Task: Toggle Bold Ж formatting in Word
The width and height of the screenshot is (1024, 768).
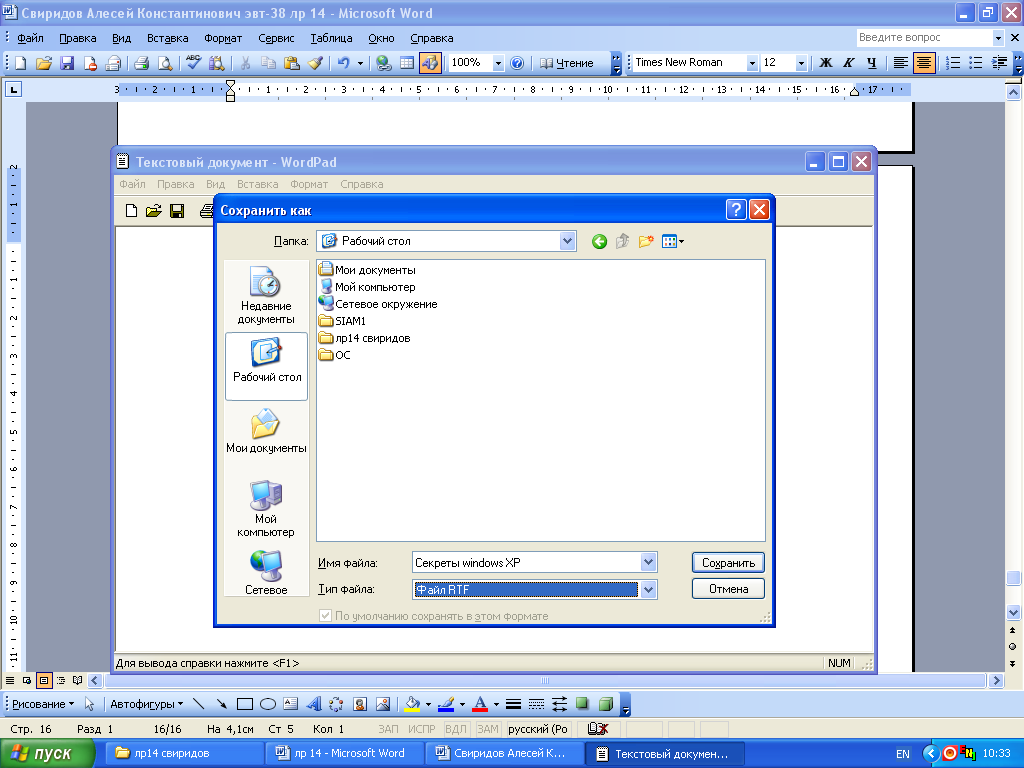Action: [x=825, y=63]
